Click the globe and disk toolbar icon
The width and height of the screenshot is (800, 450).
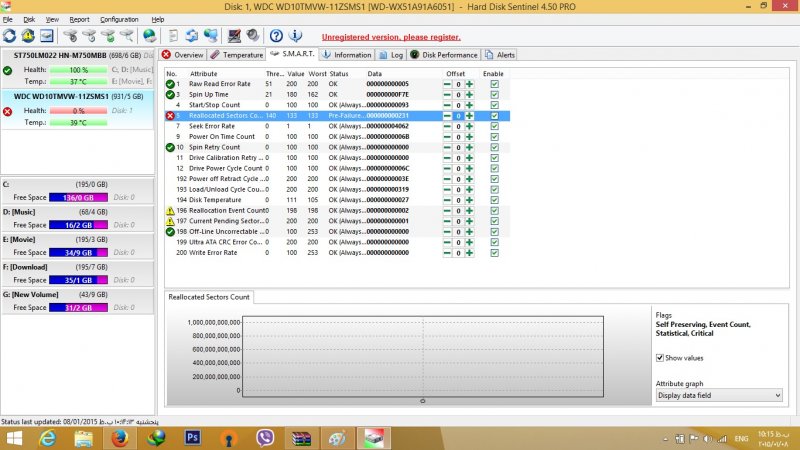pyautogui.click(x=149, y=36)
